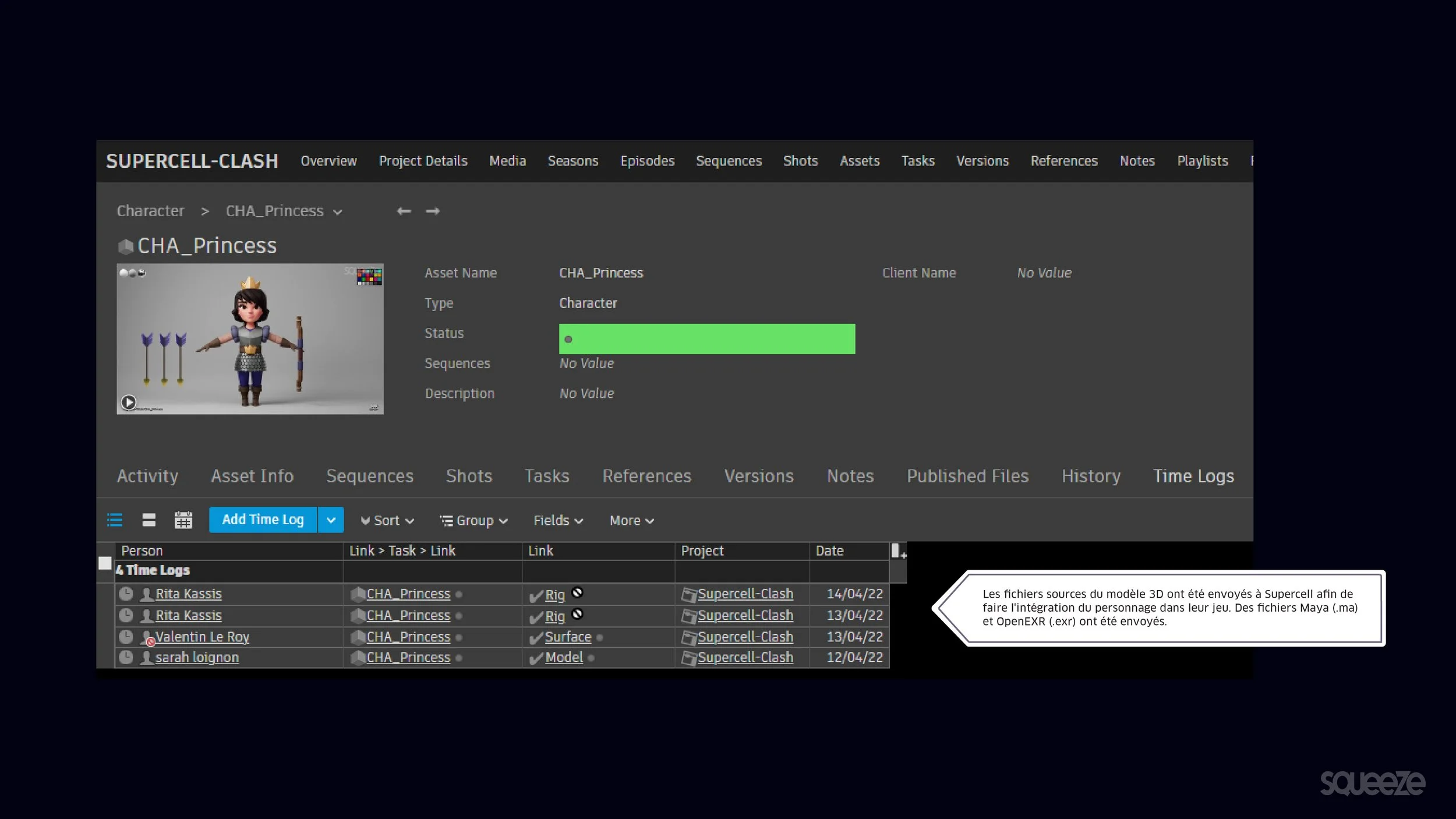Click the status icon beside Rig on 13/04/22

click(x=577, y=613)
